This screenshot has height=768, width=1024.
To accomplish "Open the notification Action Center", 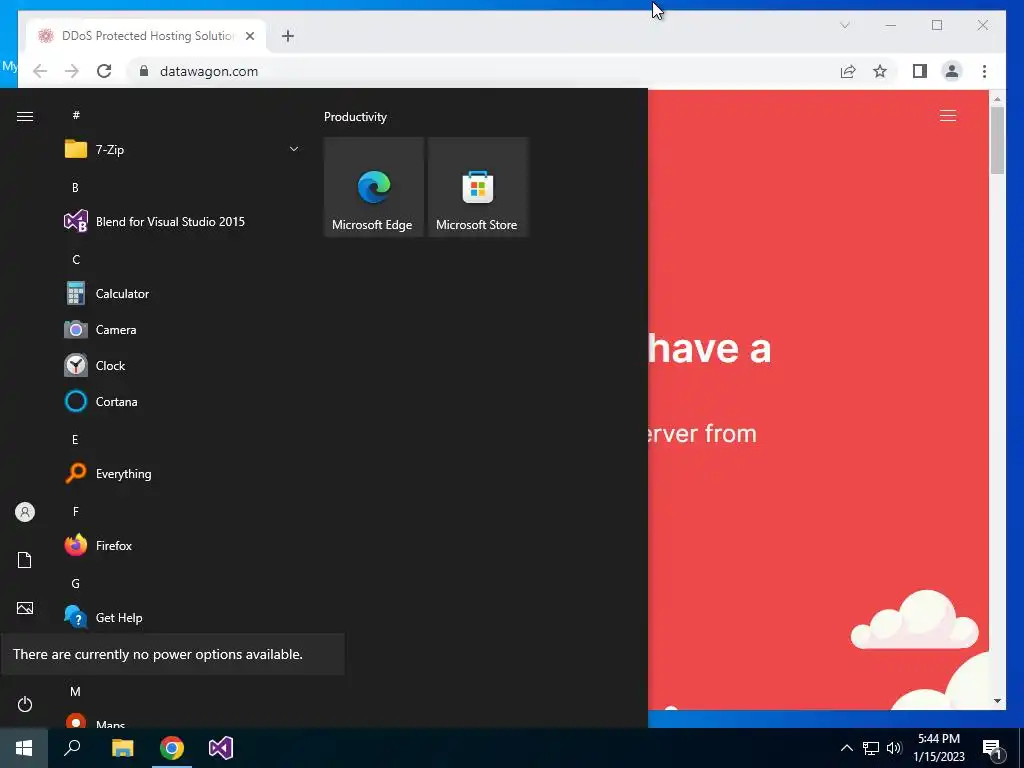I will click(993, 748).
